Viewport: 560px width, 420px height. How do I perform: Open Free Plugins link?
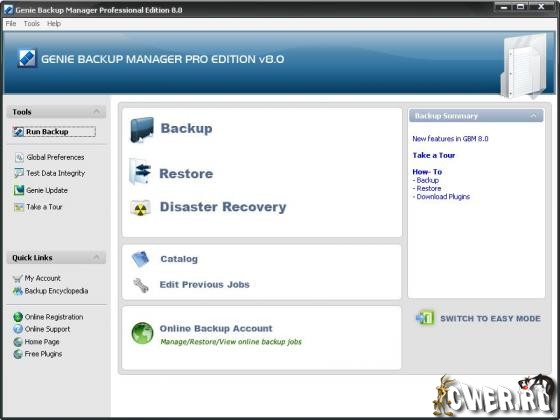[x=43, y=354]
